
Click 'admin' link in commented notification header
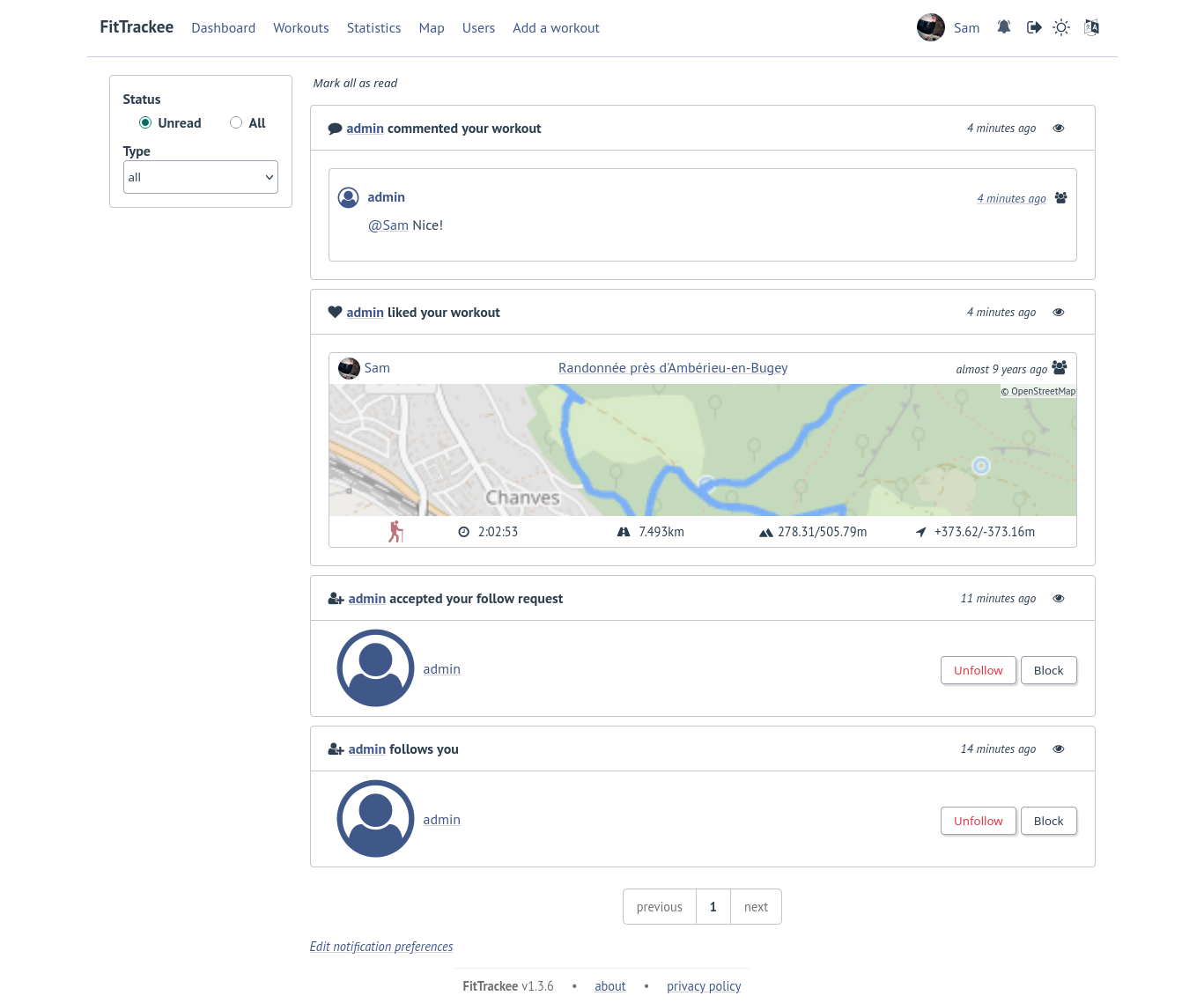click(365, 129)
